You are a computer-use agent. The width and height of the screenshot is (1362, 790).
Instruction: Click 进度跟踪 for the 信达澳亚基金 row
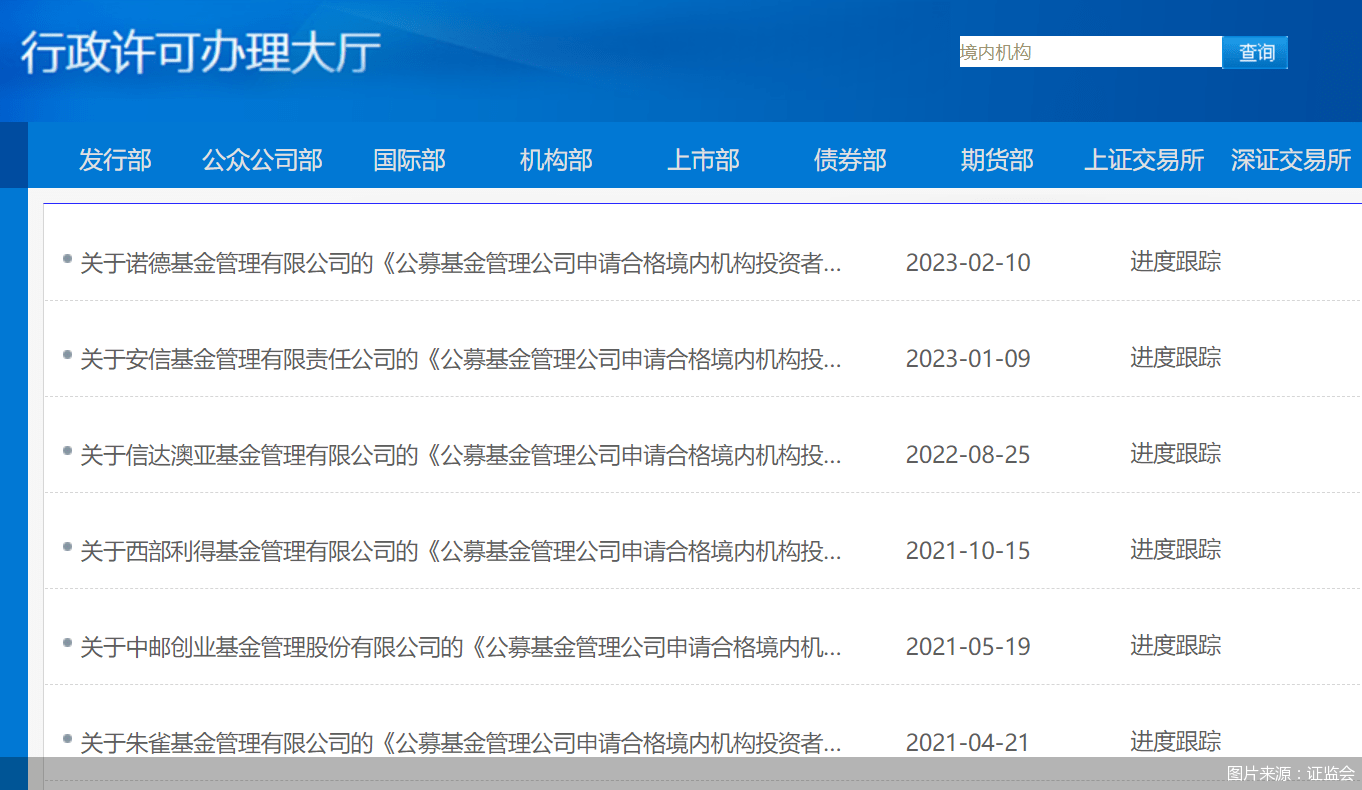click(x=1176, y=454)
